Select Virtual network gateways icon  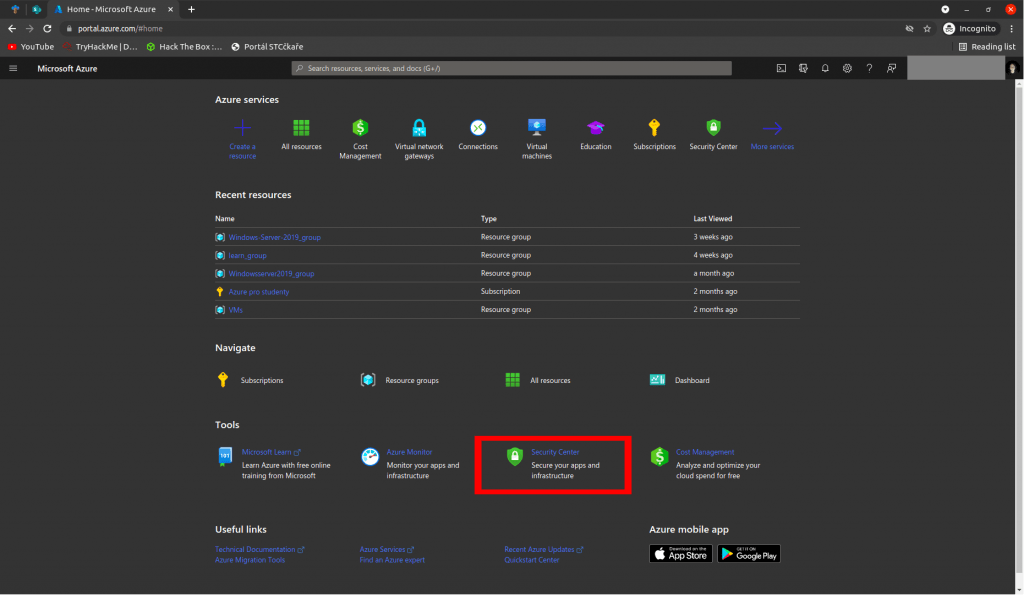point(419,128)
